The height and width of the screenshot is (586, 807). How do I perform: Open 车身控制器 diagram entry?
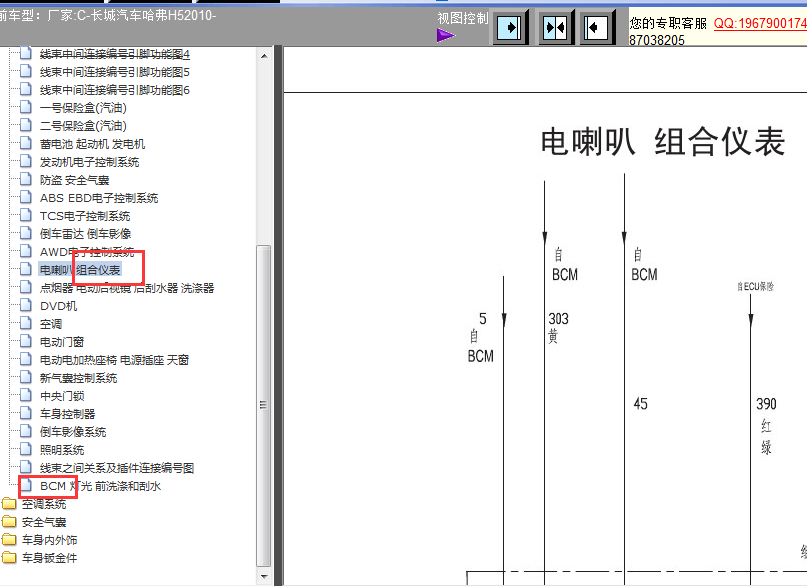pos(67,414)
